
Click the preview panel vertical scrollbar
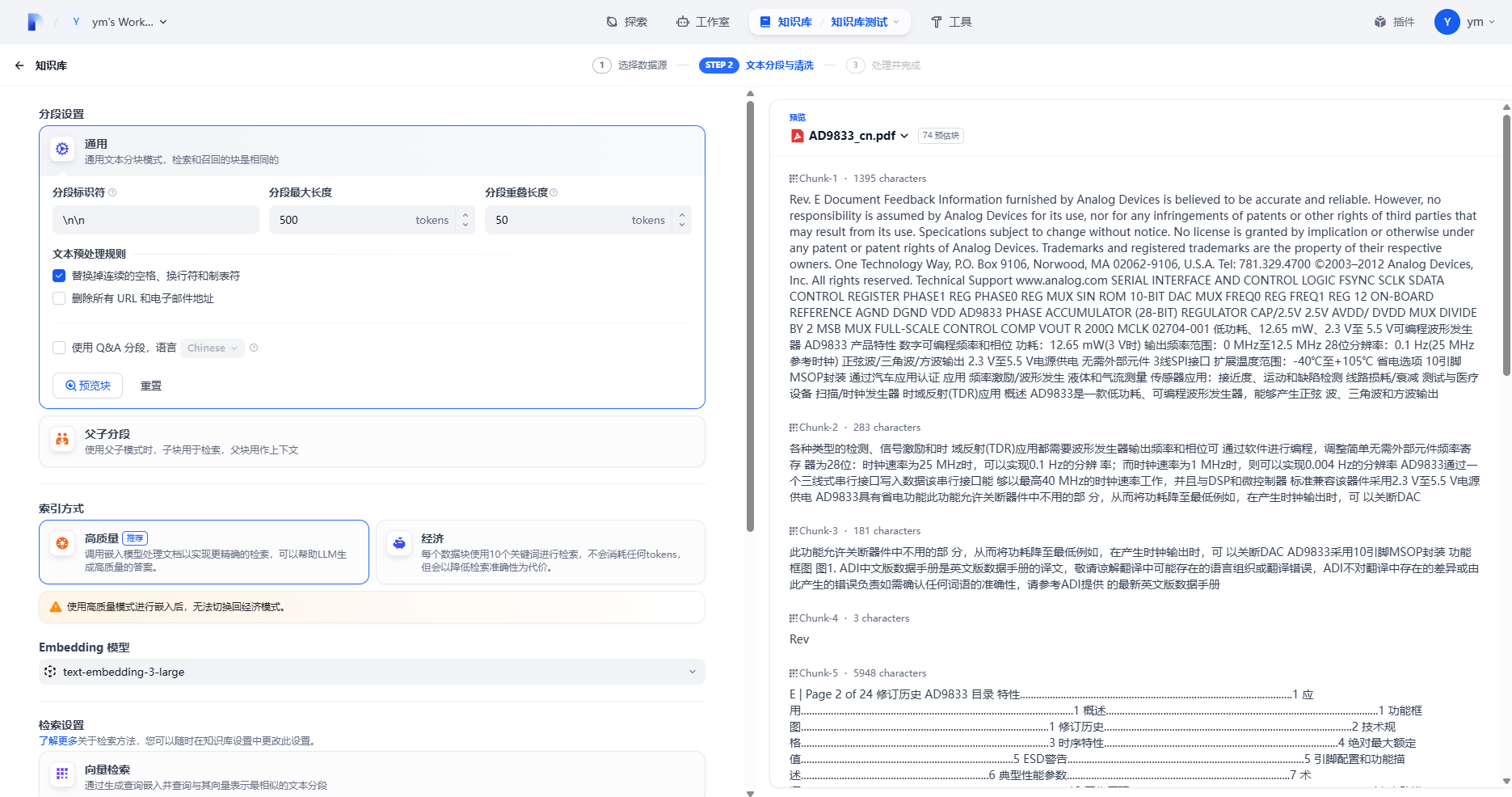tap(1506, 242)
